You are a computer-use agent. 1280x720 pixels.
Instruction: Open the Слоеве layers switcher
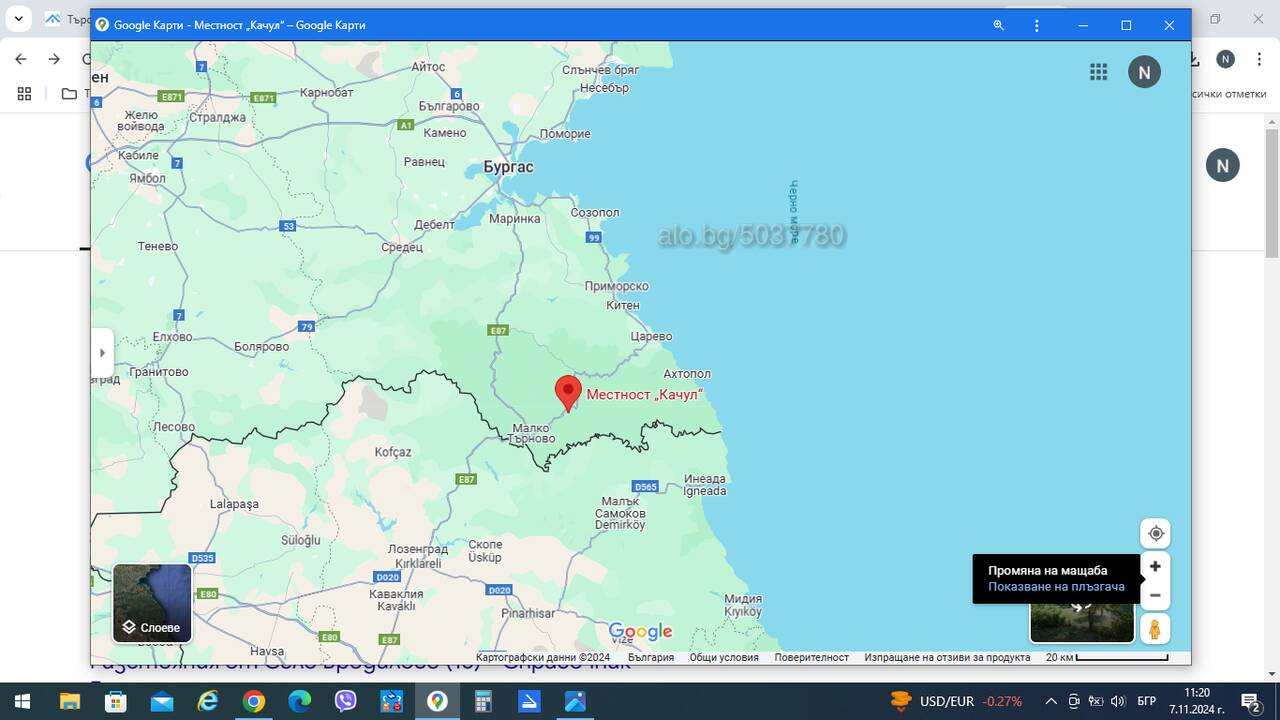click(x=152, y=603)
